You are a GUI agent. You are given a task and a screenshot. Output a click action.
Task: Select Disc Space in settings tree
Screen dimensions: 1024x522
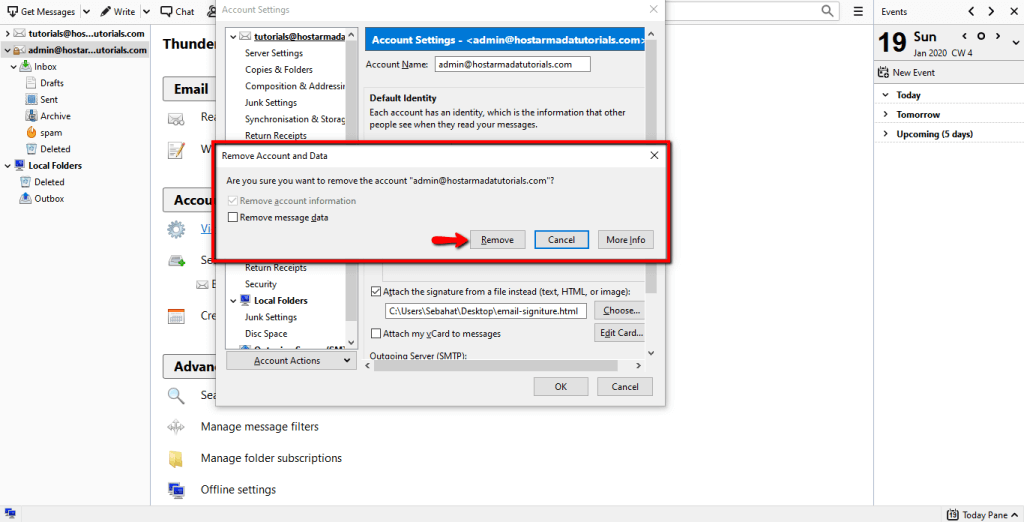tap(266, 334)
